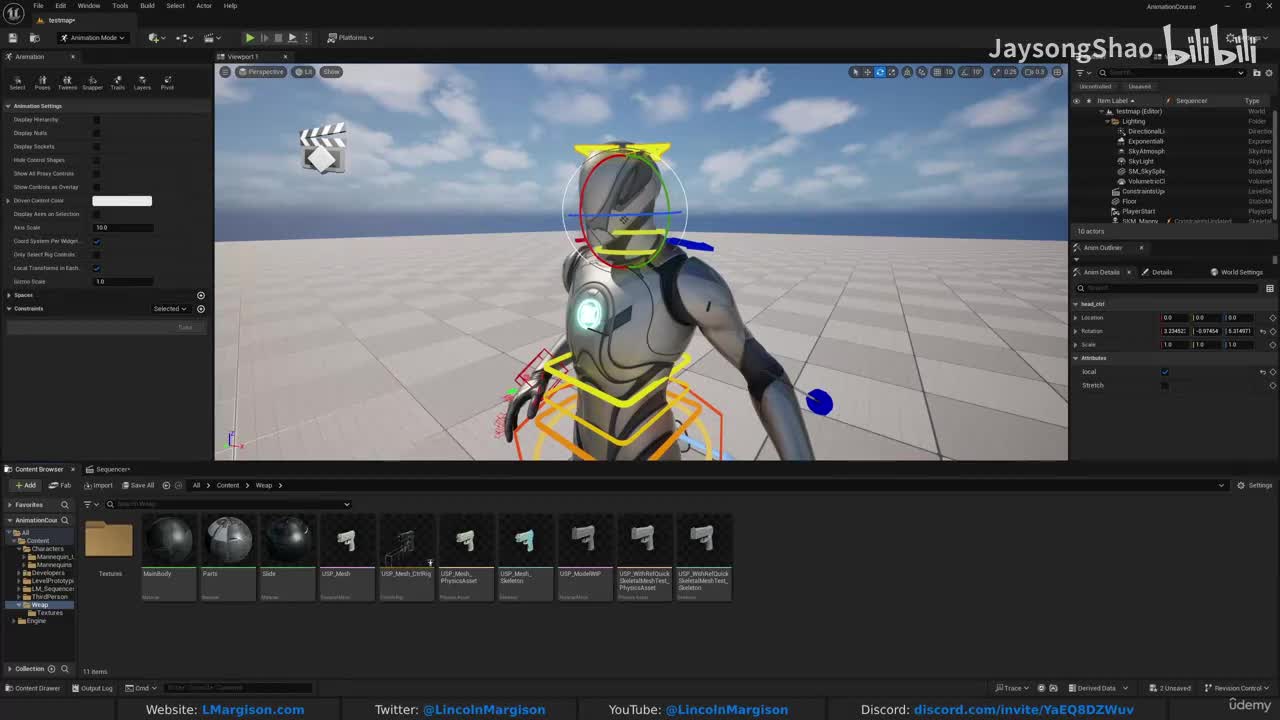Select the Pivot tool icon
Screen dimensions: 1280x720
pos(167,82)
